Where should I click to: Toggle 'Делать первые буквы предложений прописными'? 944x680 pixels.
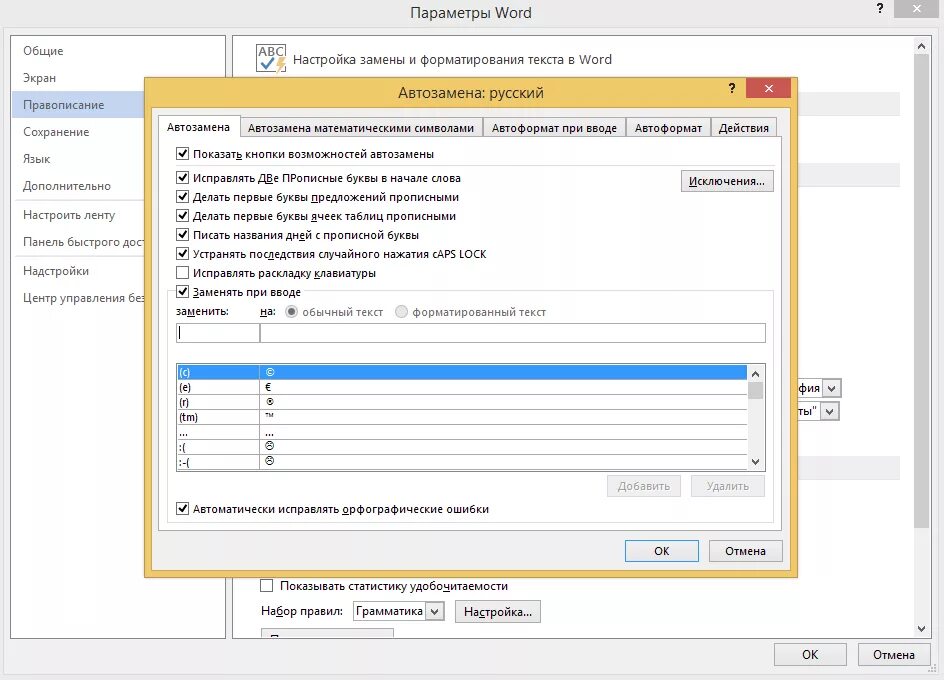click(182, 197)
